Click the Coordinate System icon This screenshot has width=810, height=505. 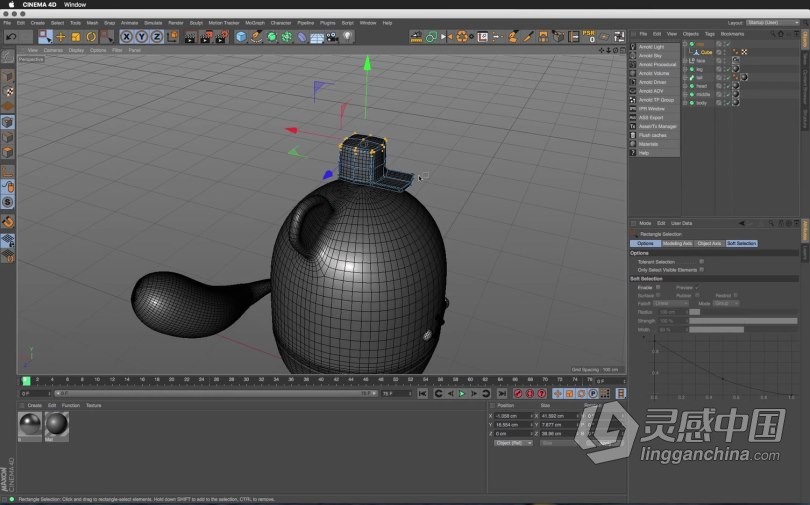click(172, 37)
